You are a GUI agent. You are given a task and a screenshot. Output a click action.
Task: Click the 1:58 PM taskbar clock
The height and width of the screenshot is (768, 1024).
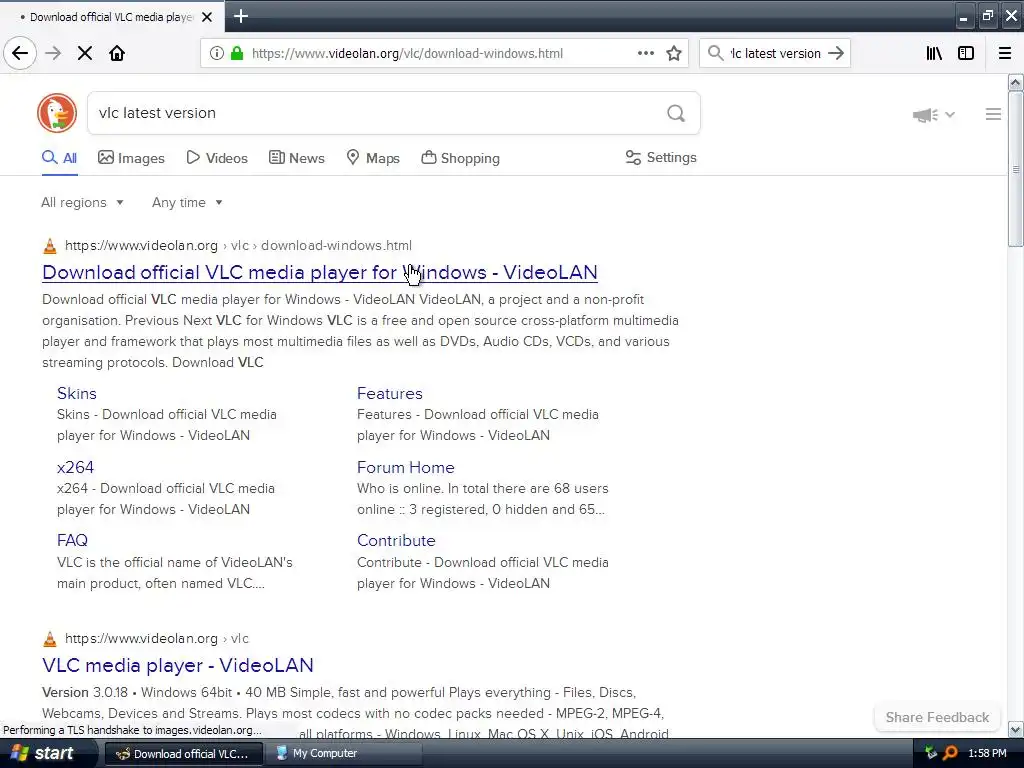pos(987,754)
